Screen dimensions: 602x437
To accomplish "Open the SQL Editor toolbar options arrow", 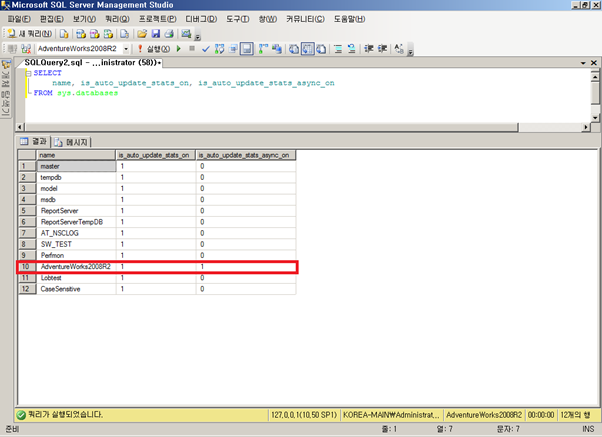I will (x=410, y=51).
